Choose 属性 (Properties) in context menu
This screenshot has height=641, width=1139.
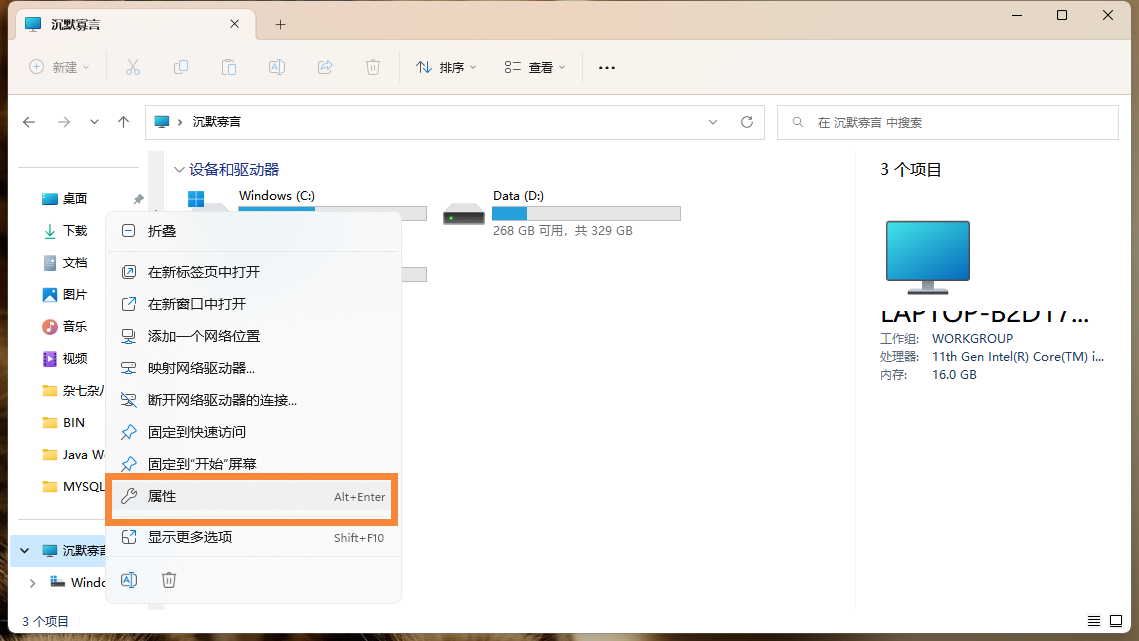click(x=254, y=496)
